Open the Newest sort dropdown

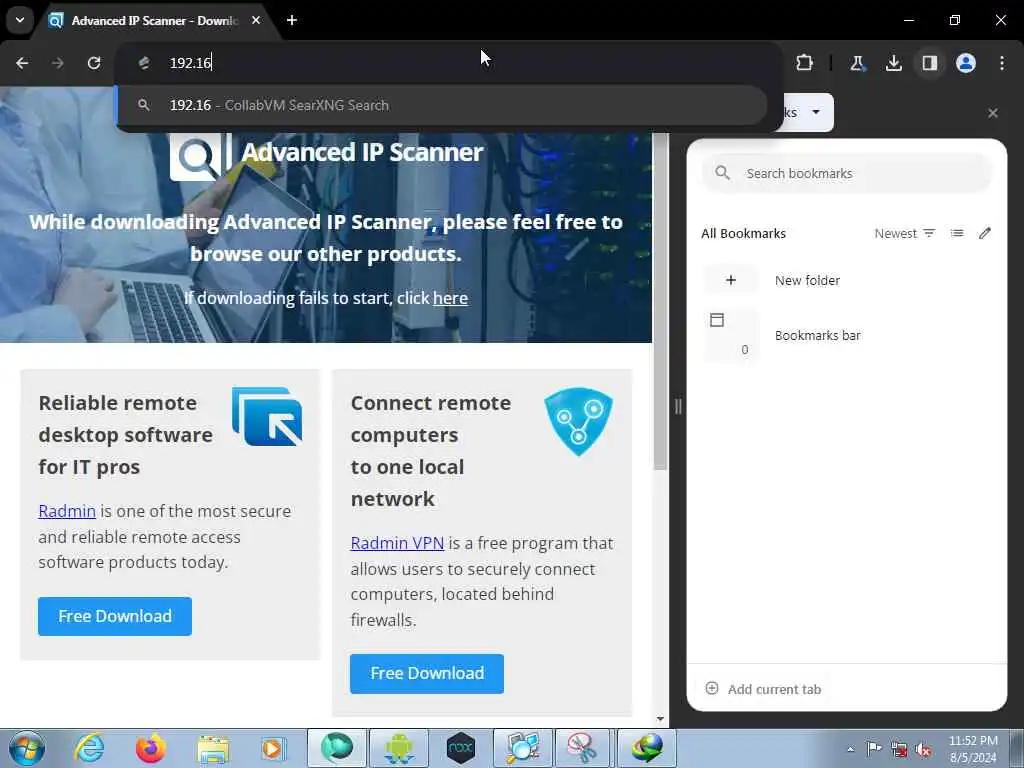904,233
